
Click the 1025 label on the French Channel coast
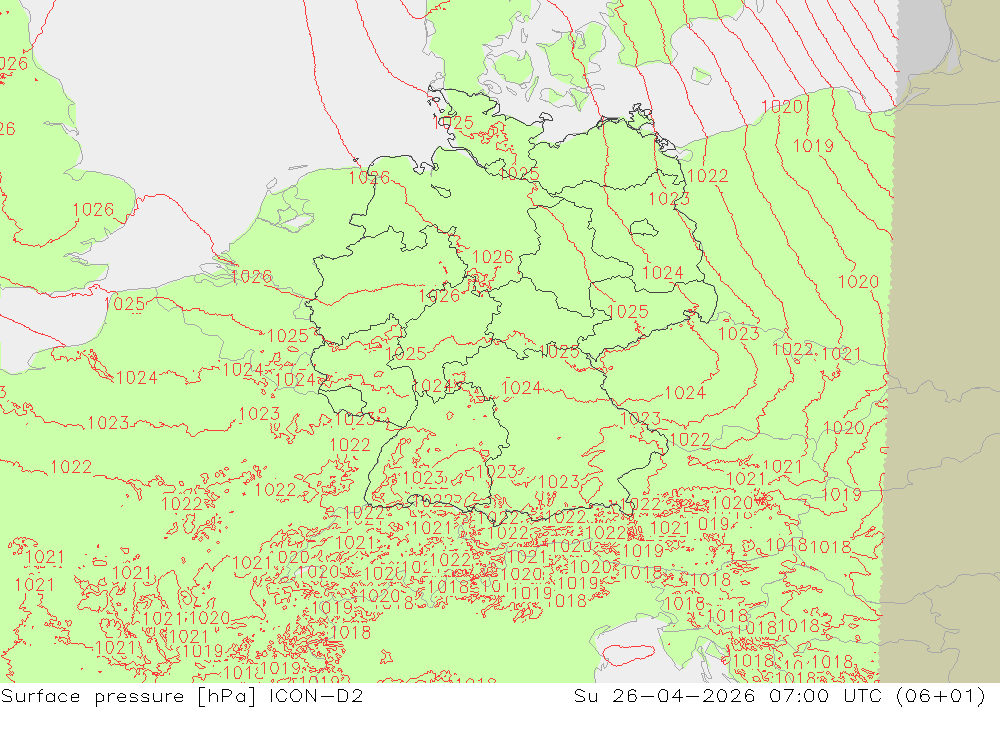pyautogui.click(x=124, y=304)
